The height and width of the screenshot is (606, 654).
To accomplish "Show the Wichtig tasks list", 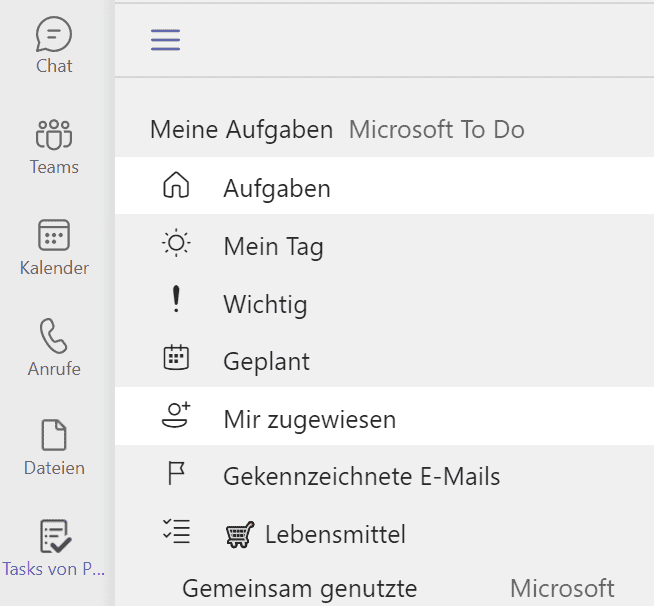I will pyautogui.click(x=384, y=301).
